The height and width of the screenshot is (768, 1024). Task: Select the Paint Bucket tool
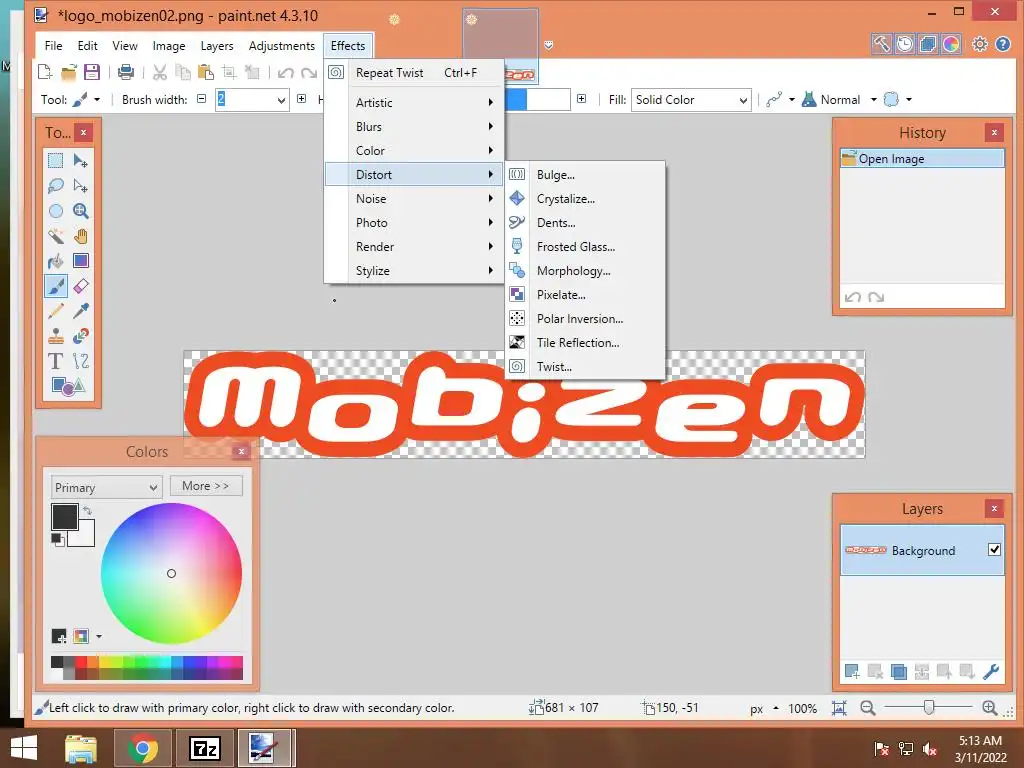tap(56, 261)
